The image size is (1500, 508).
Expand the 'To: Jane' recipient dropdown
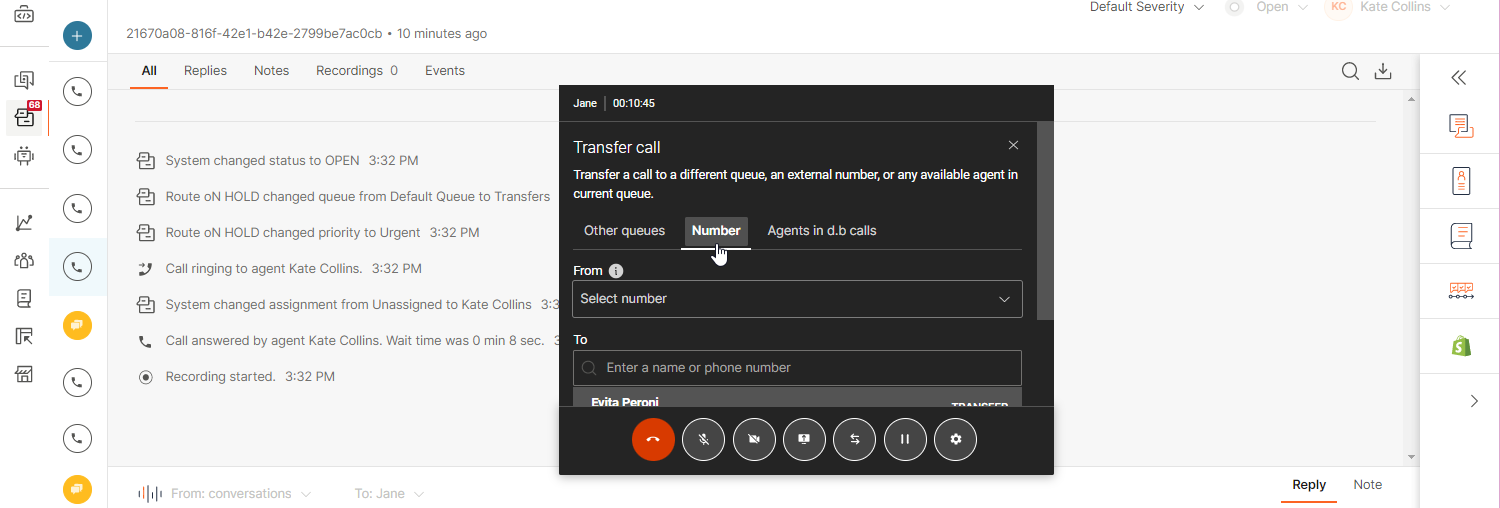pos(389,494)
